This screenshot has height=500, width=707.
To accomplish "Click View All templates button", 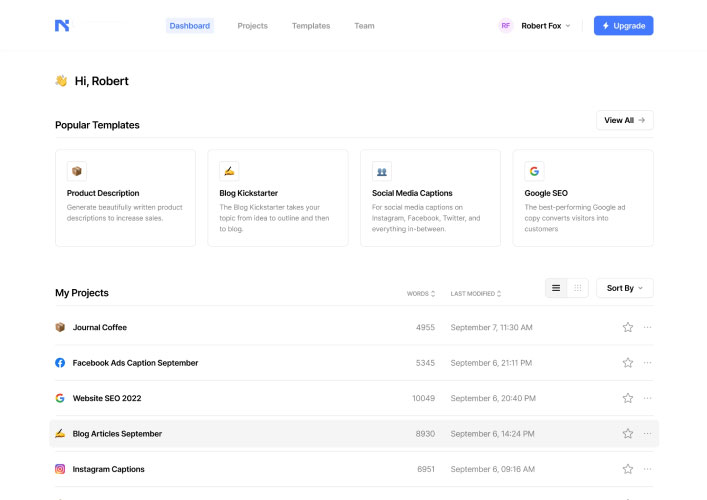I will (624, 120).
